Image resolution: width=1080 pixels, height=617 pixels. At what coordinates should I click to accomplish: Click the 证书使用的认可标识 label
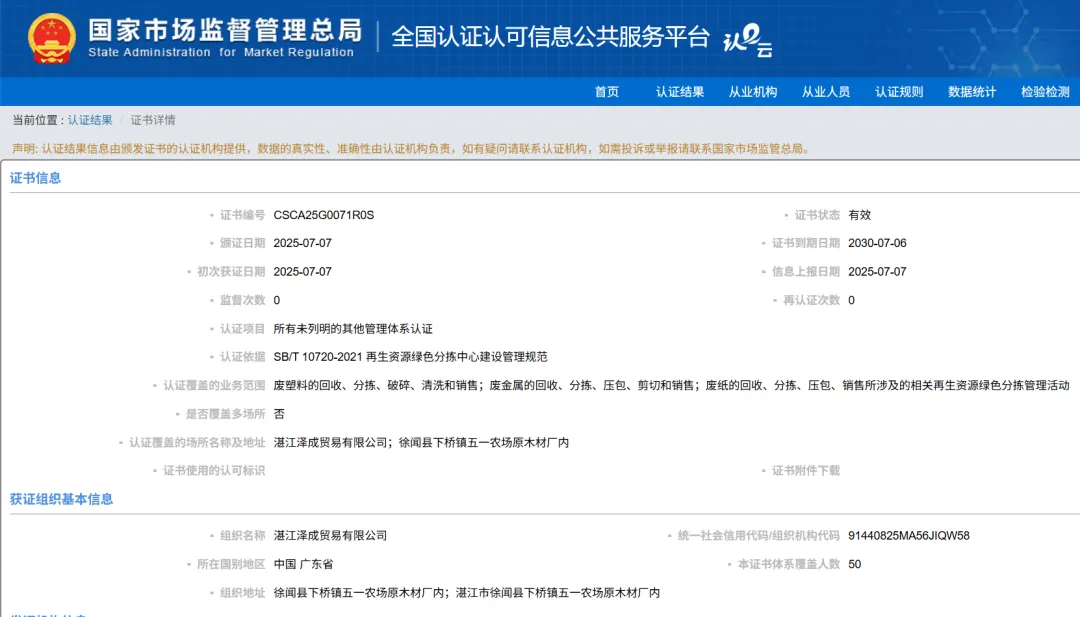[214, 470]
